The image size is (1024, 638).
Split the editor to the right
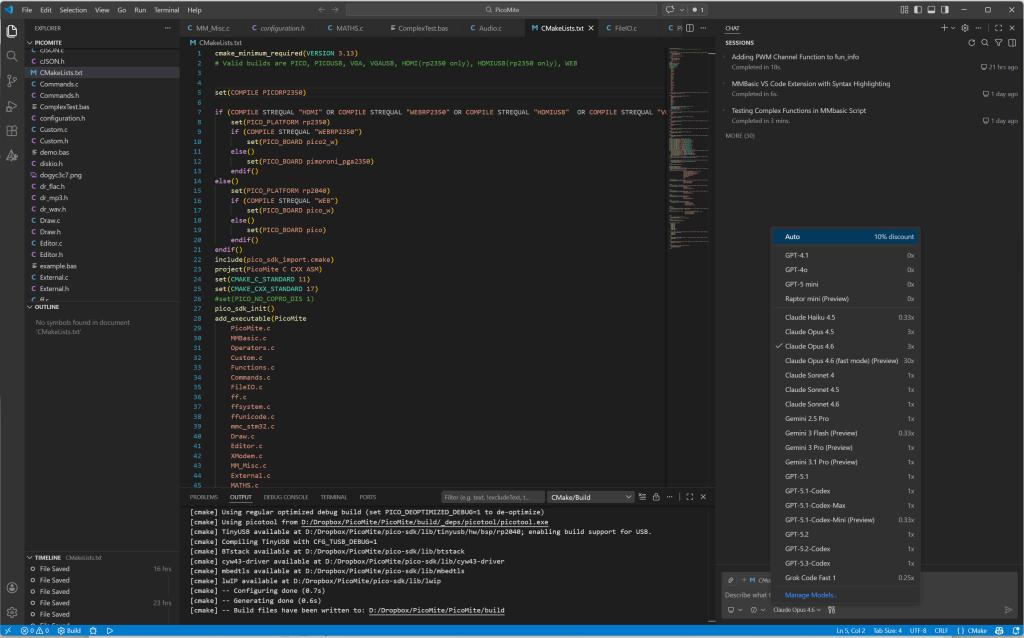tap(692, 28)
